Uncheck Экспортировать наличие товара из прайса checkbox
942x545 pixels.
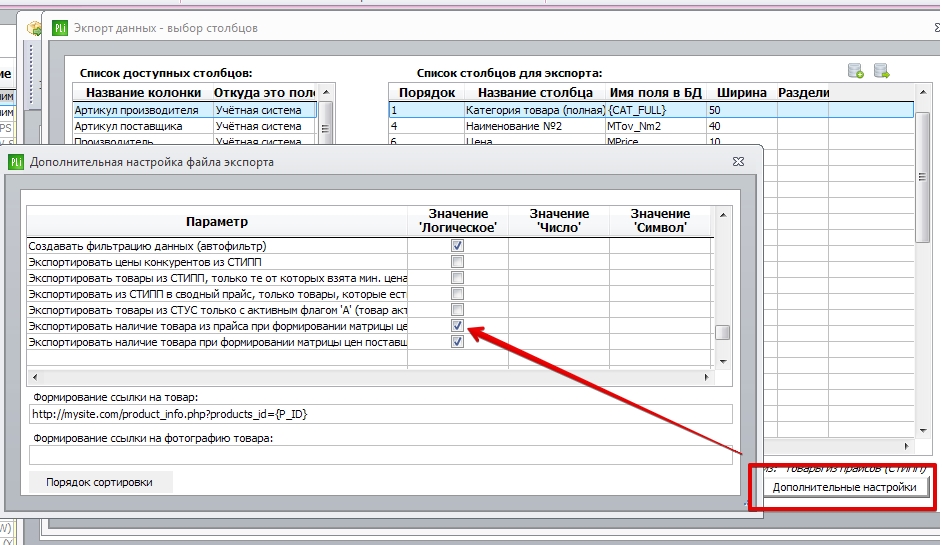pyautogui.click(x=457, y=326)
